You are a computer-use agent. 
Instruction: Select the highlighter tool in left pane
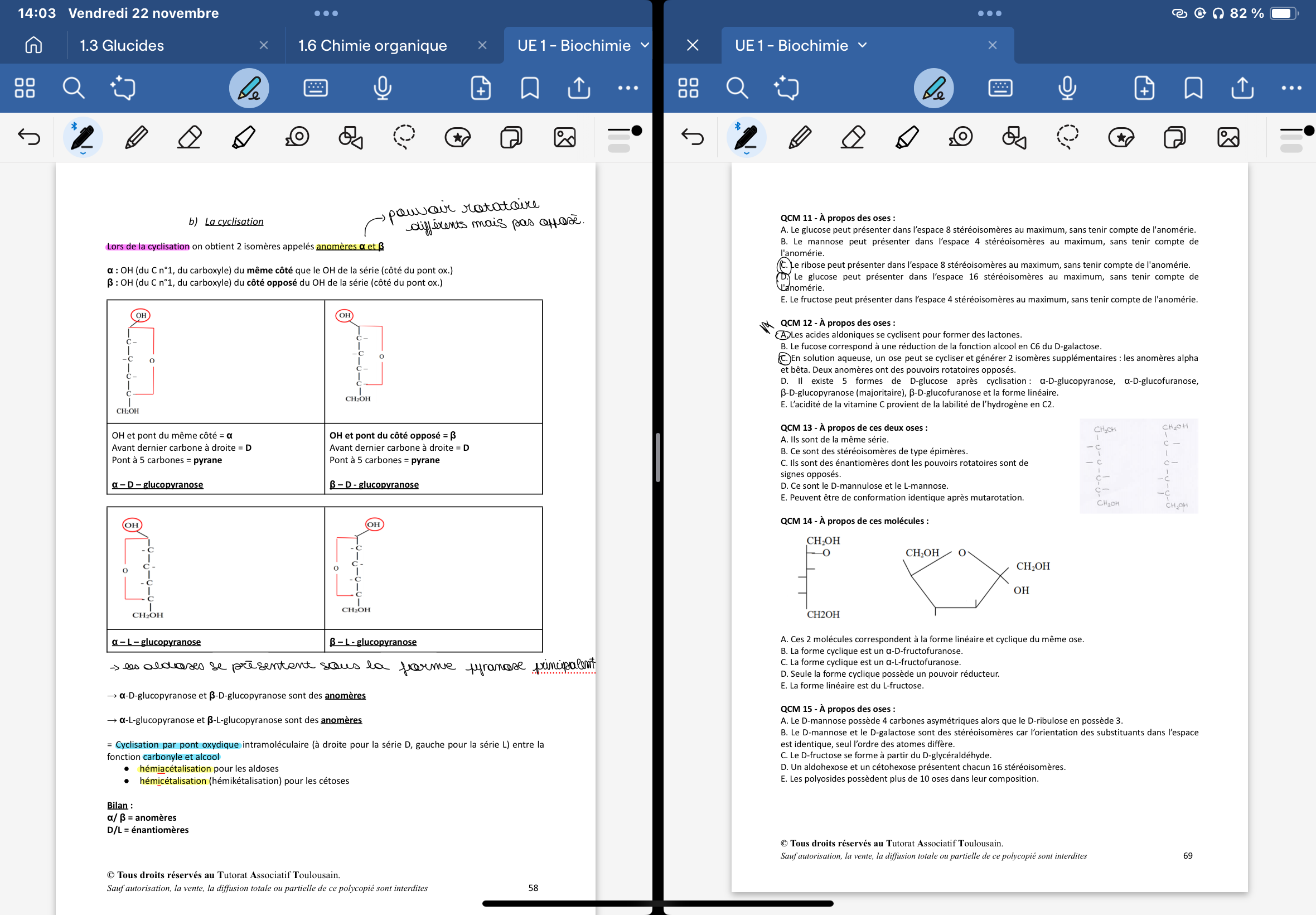point(243,138)
